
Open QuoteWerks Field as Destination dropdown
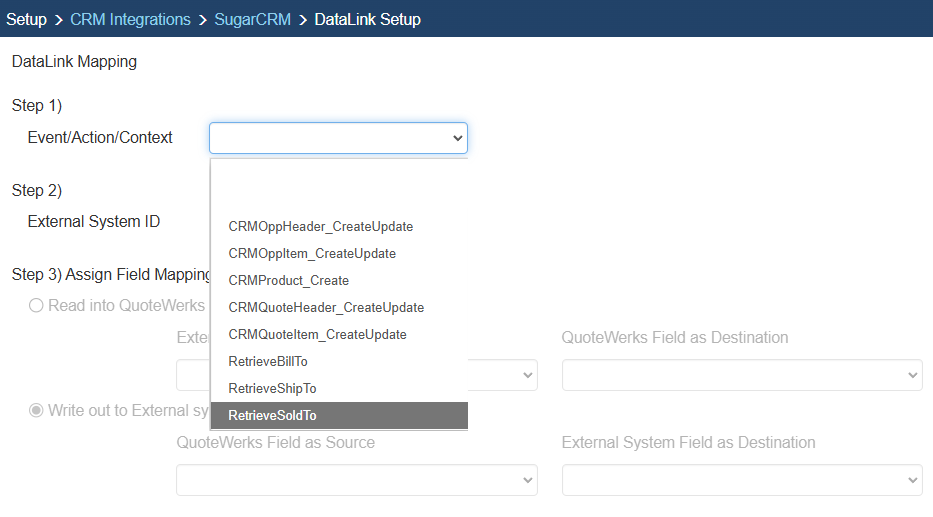click(741, 375)
